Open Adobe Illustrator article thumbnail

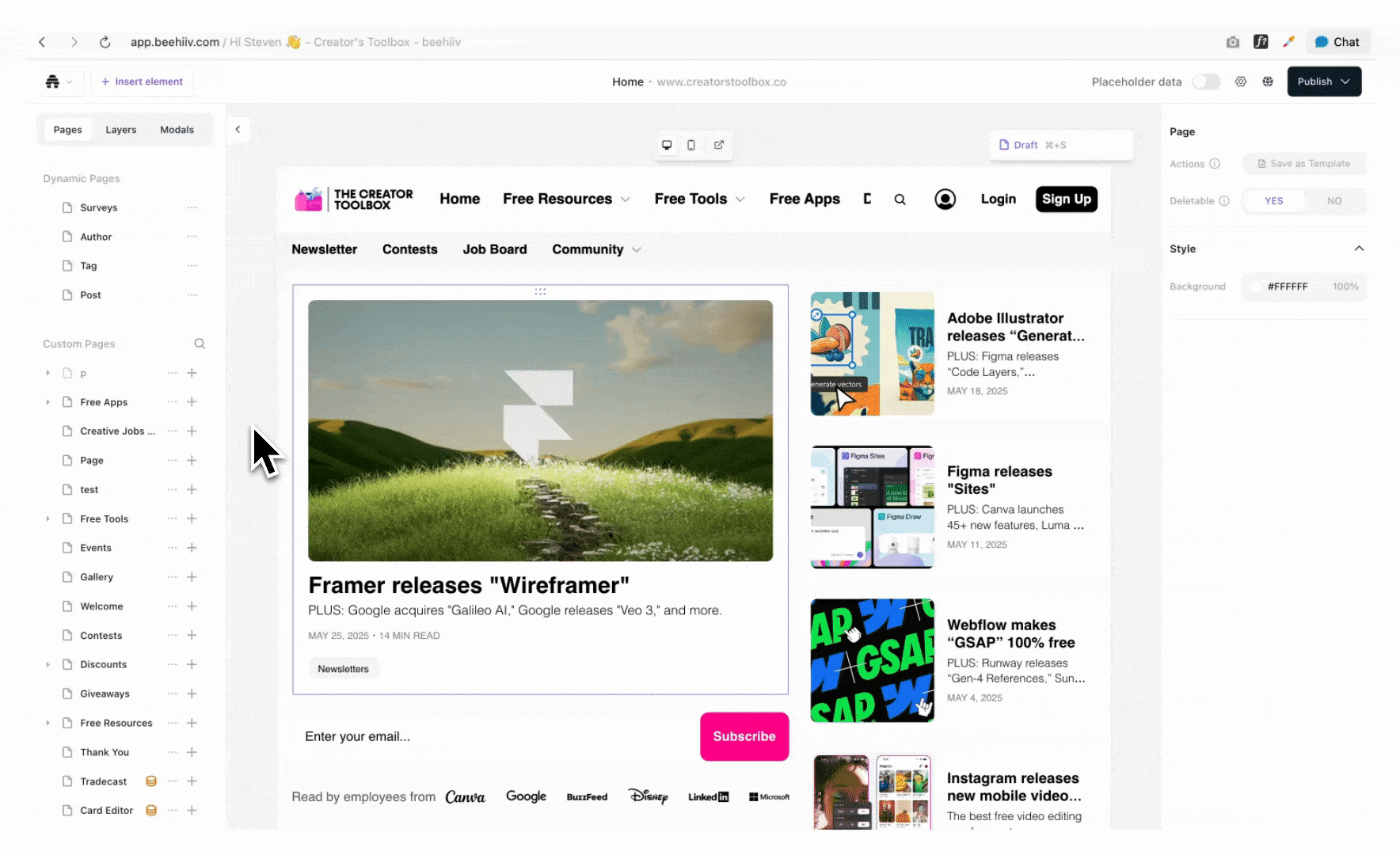click(872, 354)
